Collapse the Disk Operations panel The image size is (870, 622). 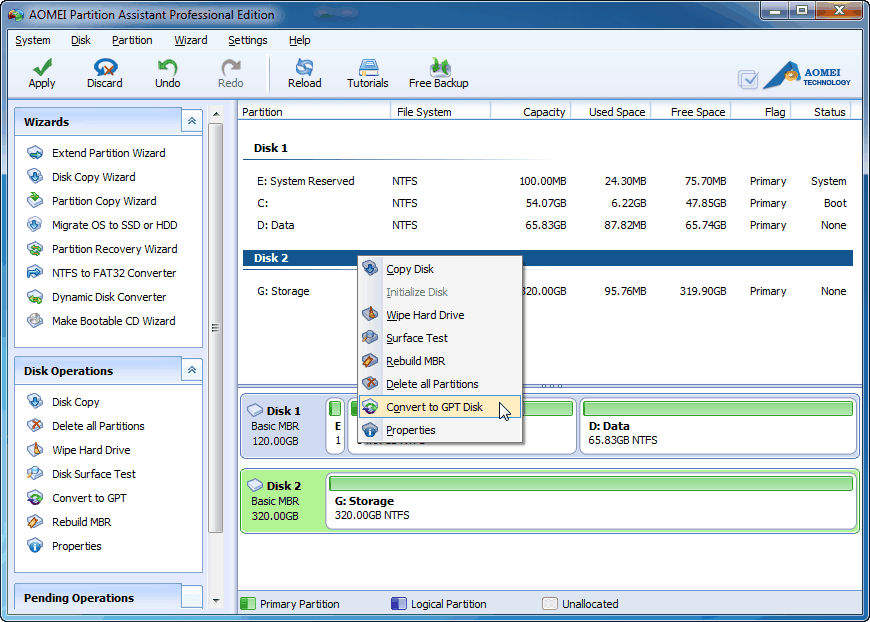(191, 370)
